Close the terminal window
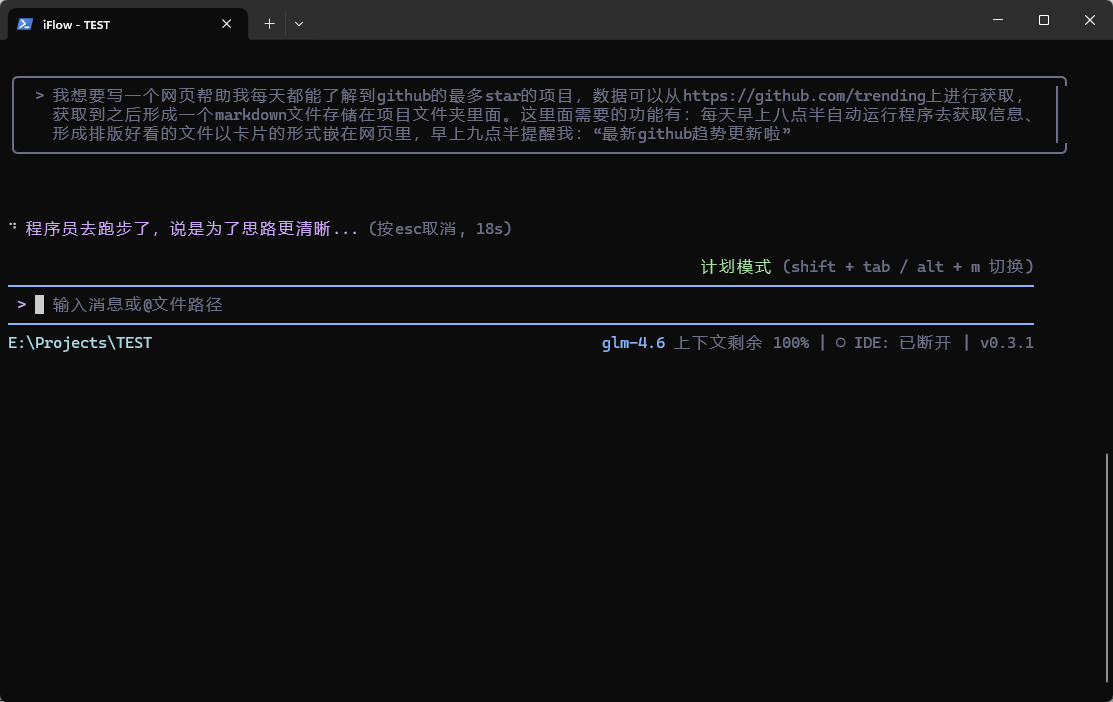This screenshot has height=702, width=1113. (1089, 20)
